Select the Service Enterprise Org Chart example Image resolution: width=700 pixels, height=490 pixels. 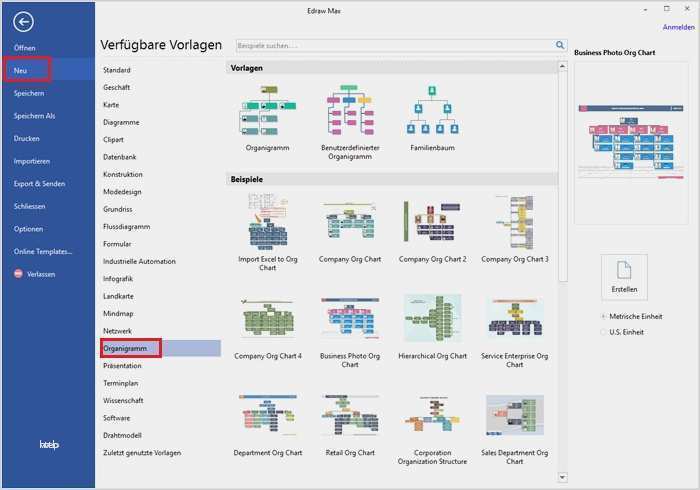click(x=515, y=318)
